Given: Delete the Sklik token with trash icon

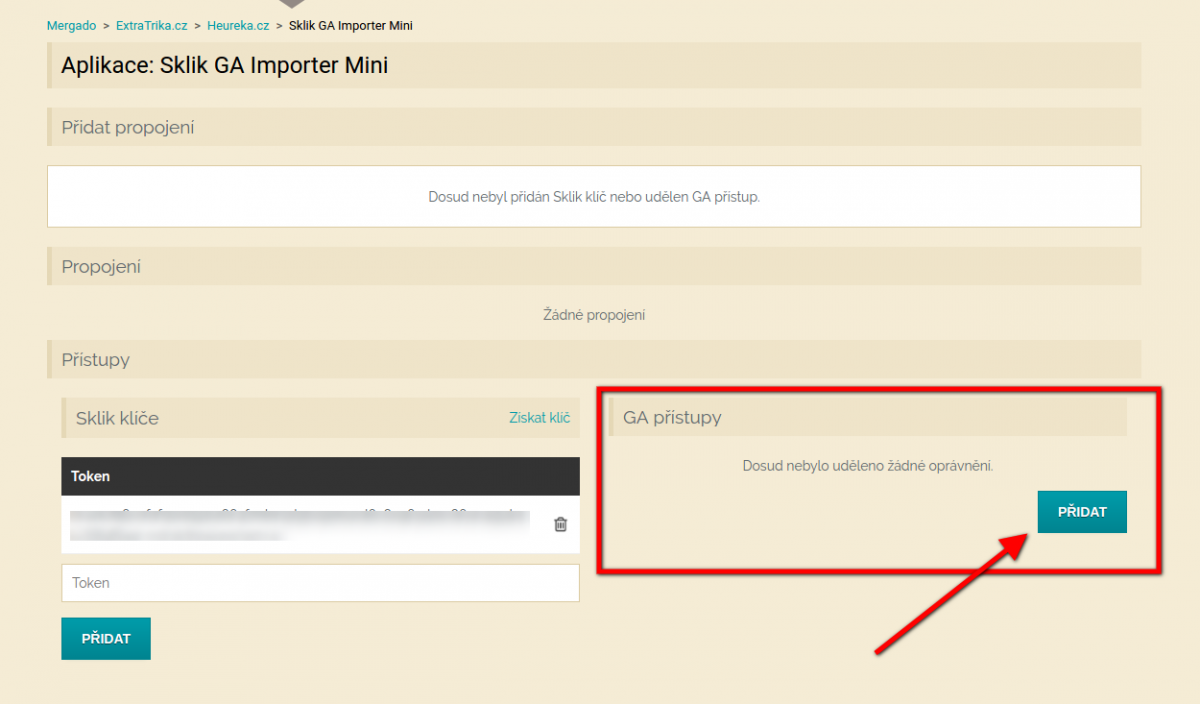Looking at the screenshot, I should [x=560, y=524].
